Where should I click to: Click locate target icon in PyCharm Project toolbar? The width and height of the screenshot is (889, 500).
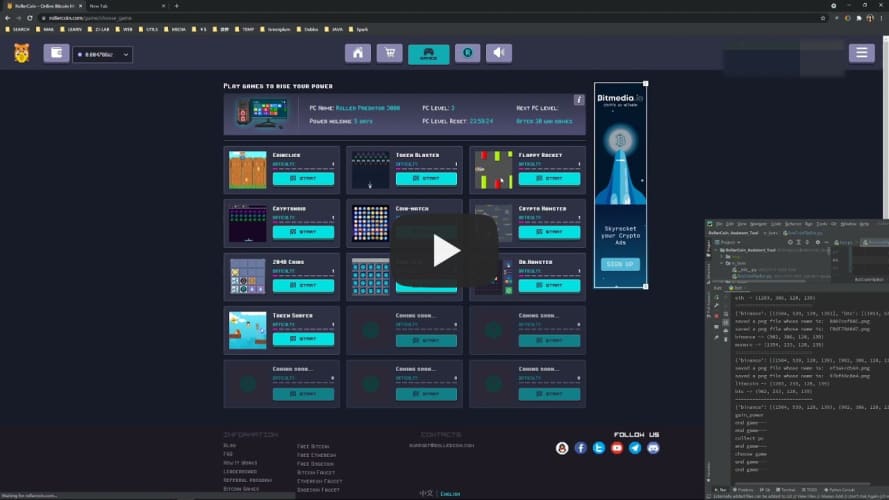coord(790,242)
